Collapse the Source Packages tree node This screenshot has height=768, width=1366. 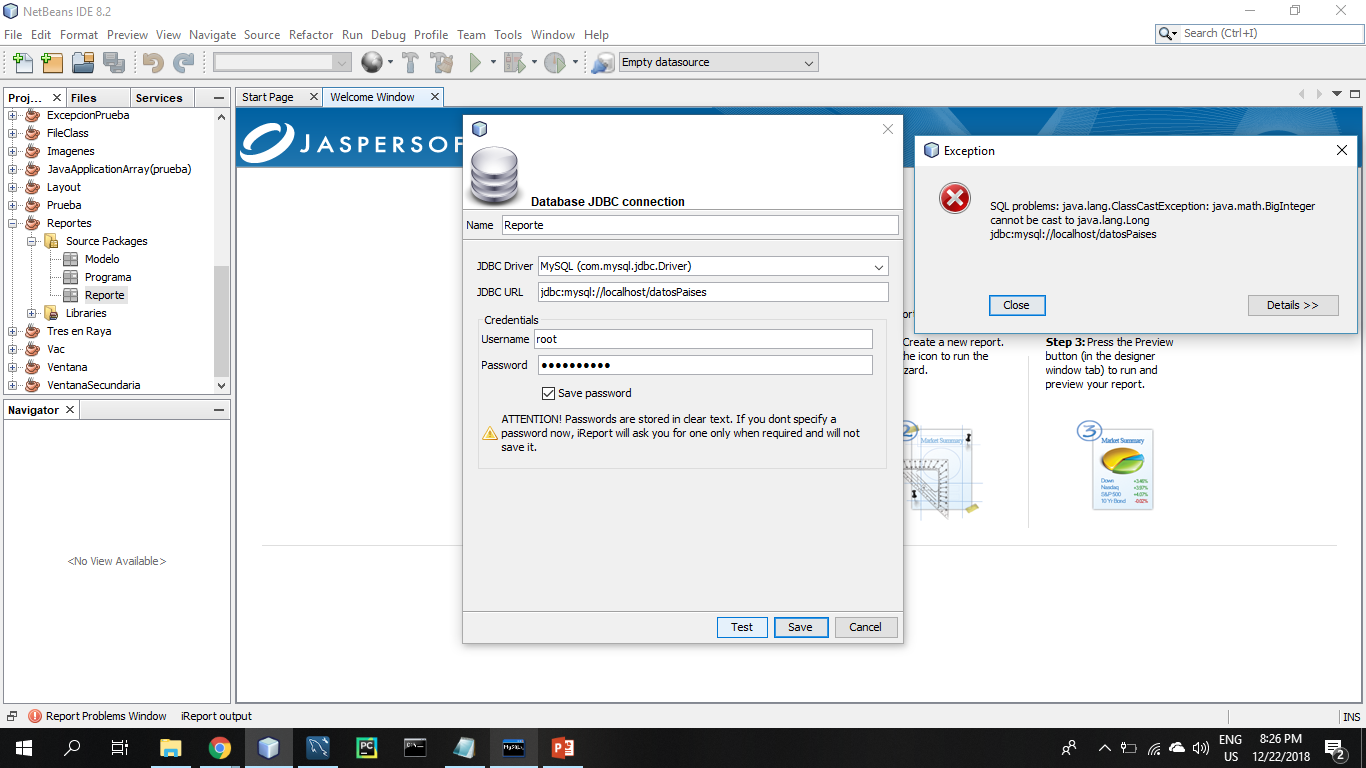click(x=32, y=241)
